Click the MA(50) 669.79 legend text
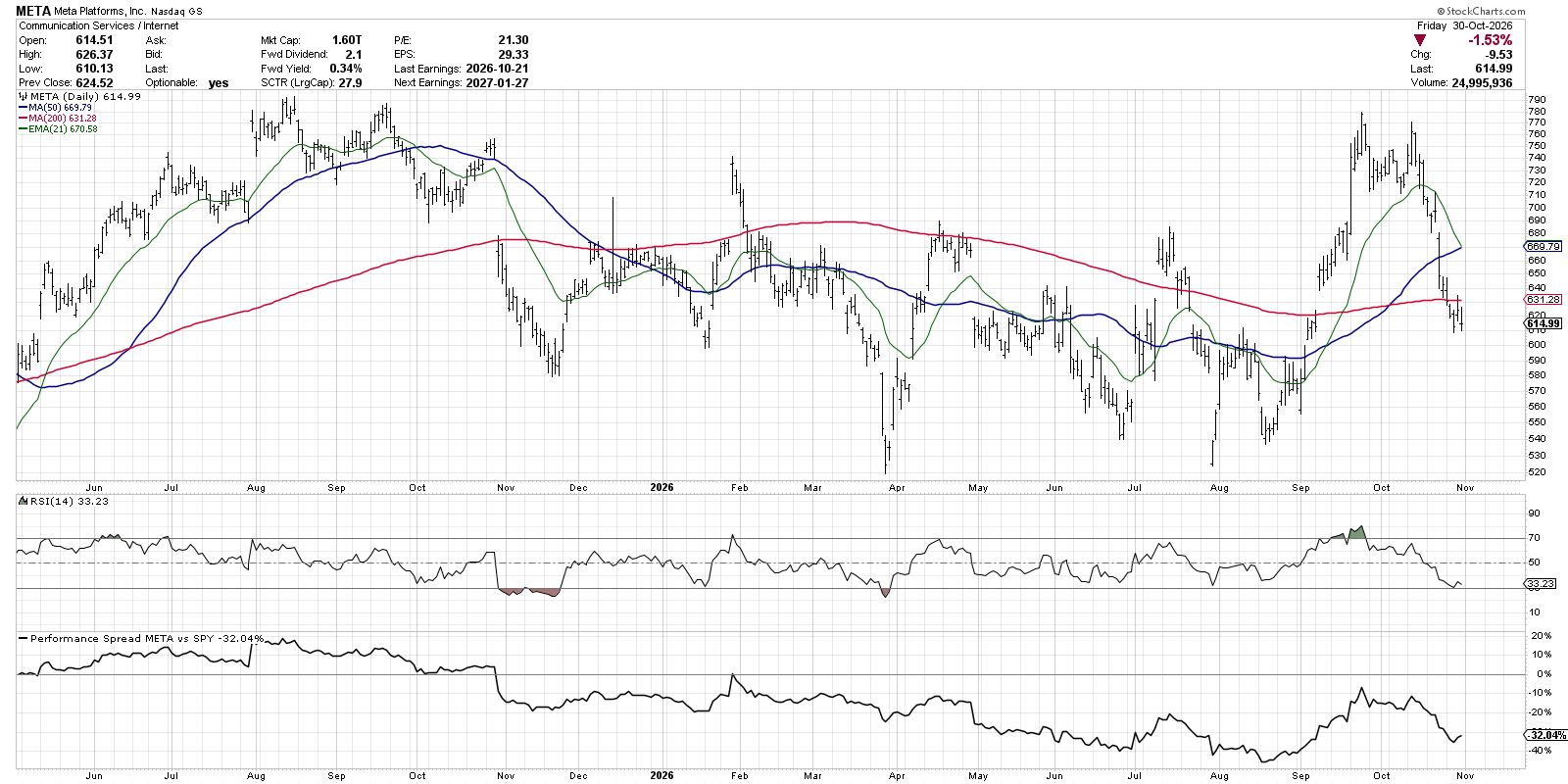Viewport: 1568px width, 784px height. 60,107
